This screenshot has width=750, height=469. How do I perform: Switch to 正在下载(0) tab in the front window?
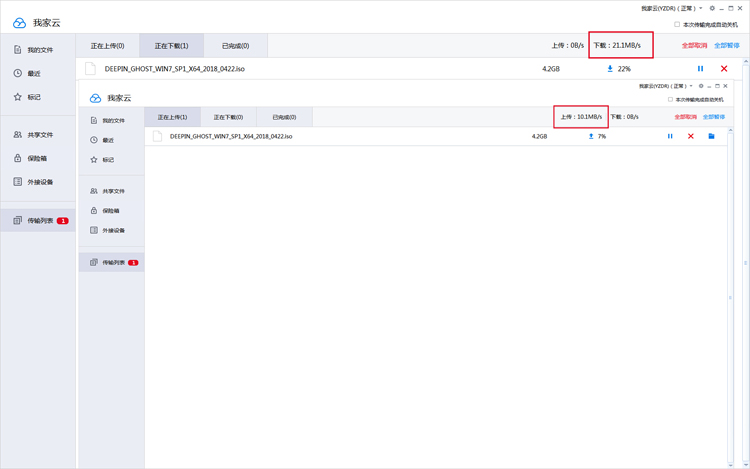229,117
